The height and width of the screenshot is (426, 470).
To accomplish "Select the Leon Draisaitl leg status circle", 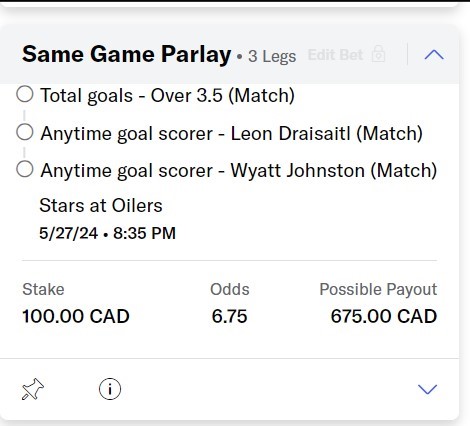I will pos(25,132).
